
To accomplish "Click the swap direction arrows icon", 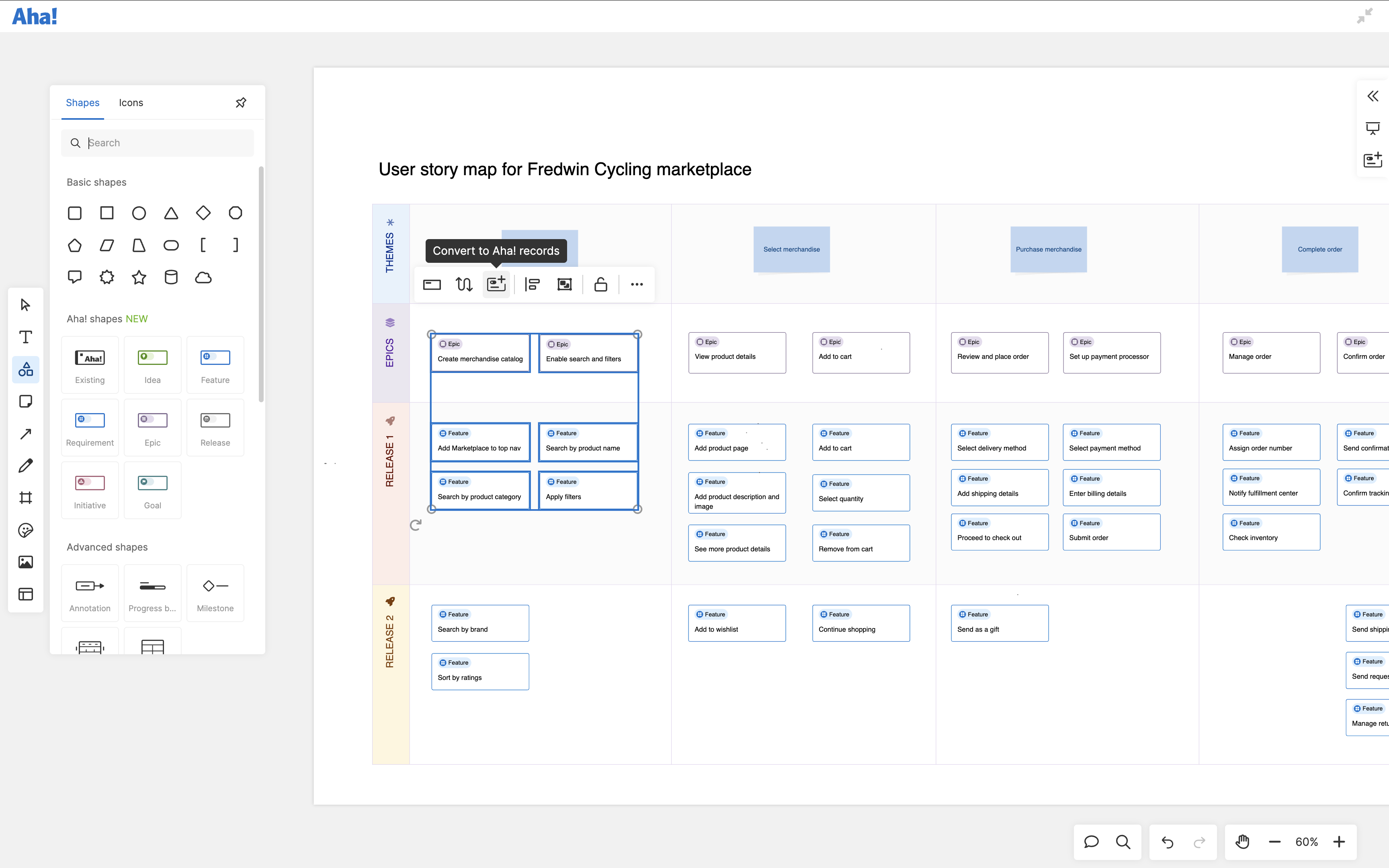I will coord(464,284).
